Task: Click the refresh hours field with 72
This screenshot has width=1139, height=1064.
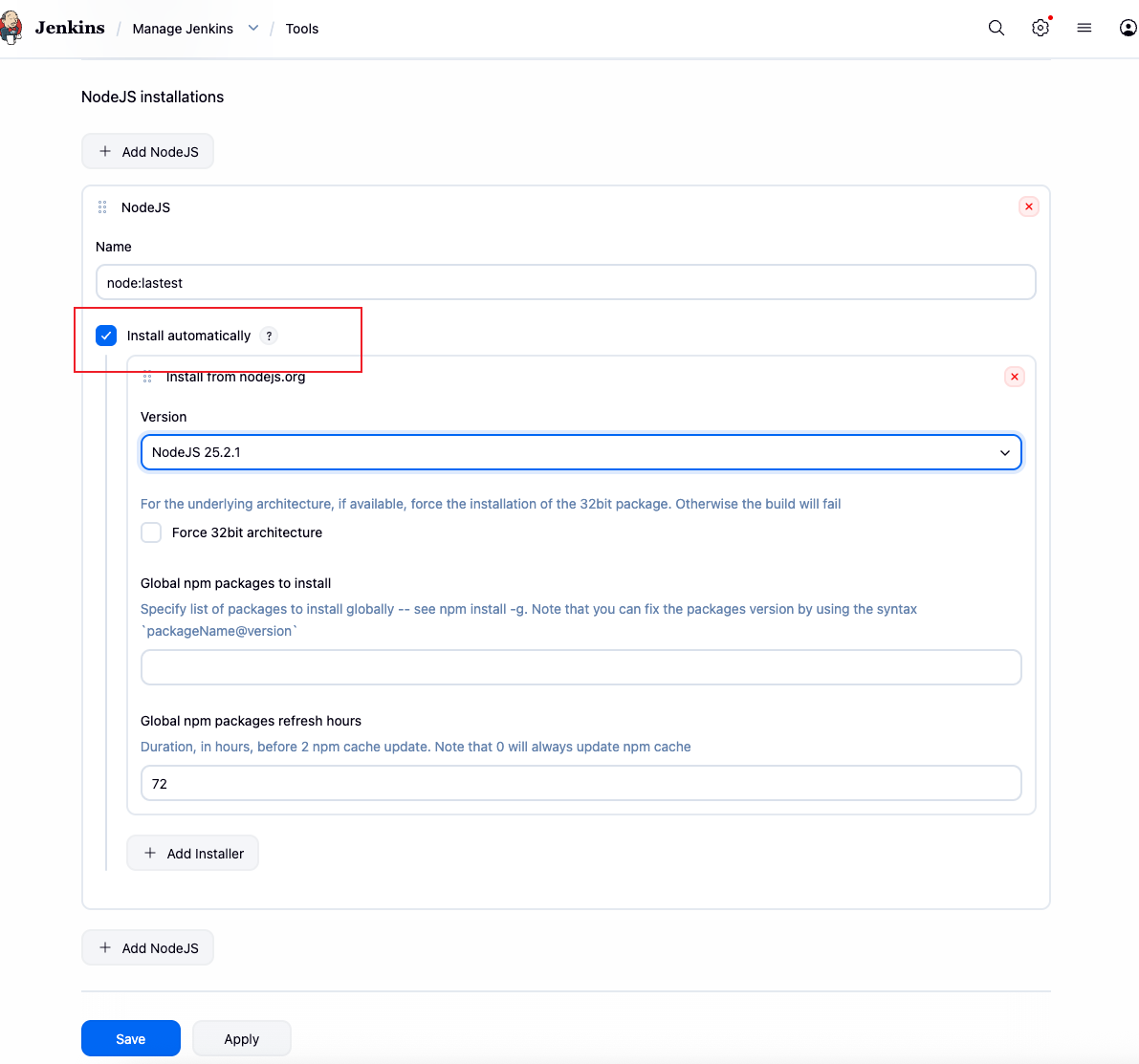Action: [x=581, y=784]
